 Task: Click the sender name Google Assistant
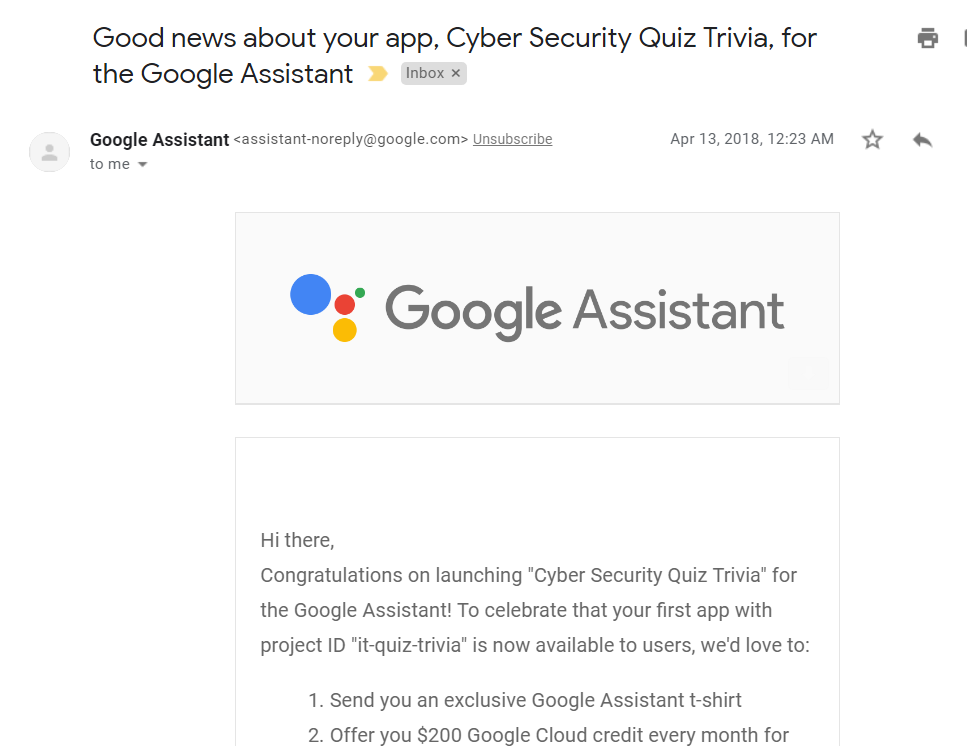click(160, 140)
